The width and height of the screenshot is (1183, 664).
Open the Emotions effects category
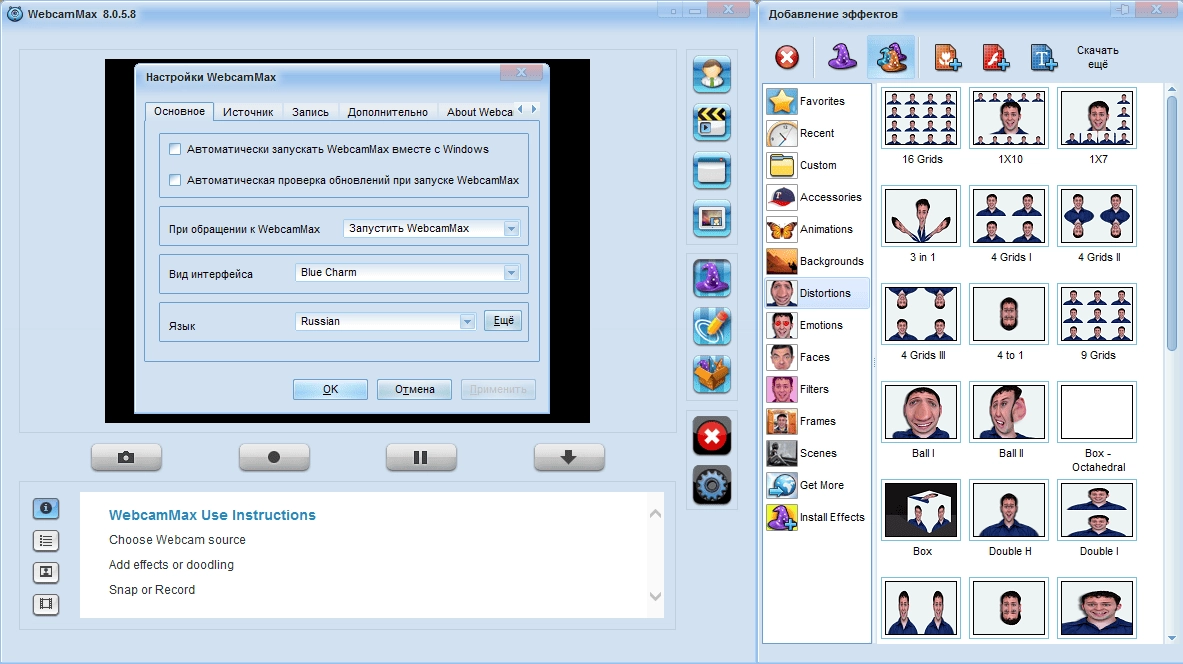816,325
